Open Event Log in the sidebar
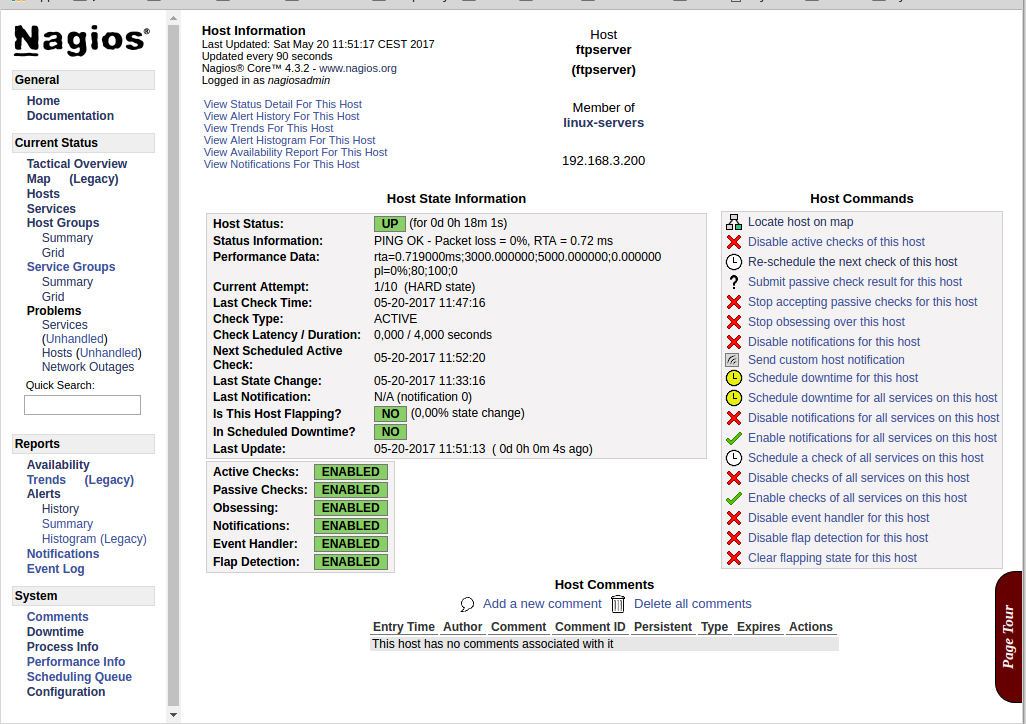This screenshot has width=1026, height=724. pos(56,569)
